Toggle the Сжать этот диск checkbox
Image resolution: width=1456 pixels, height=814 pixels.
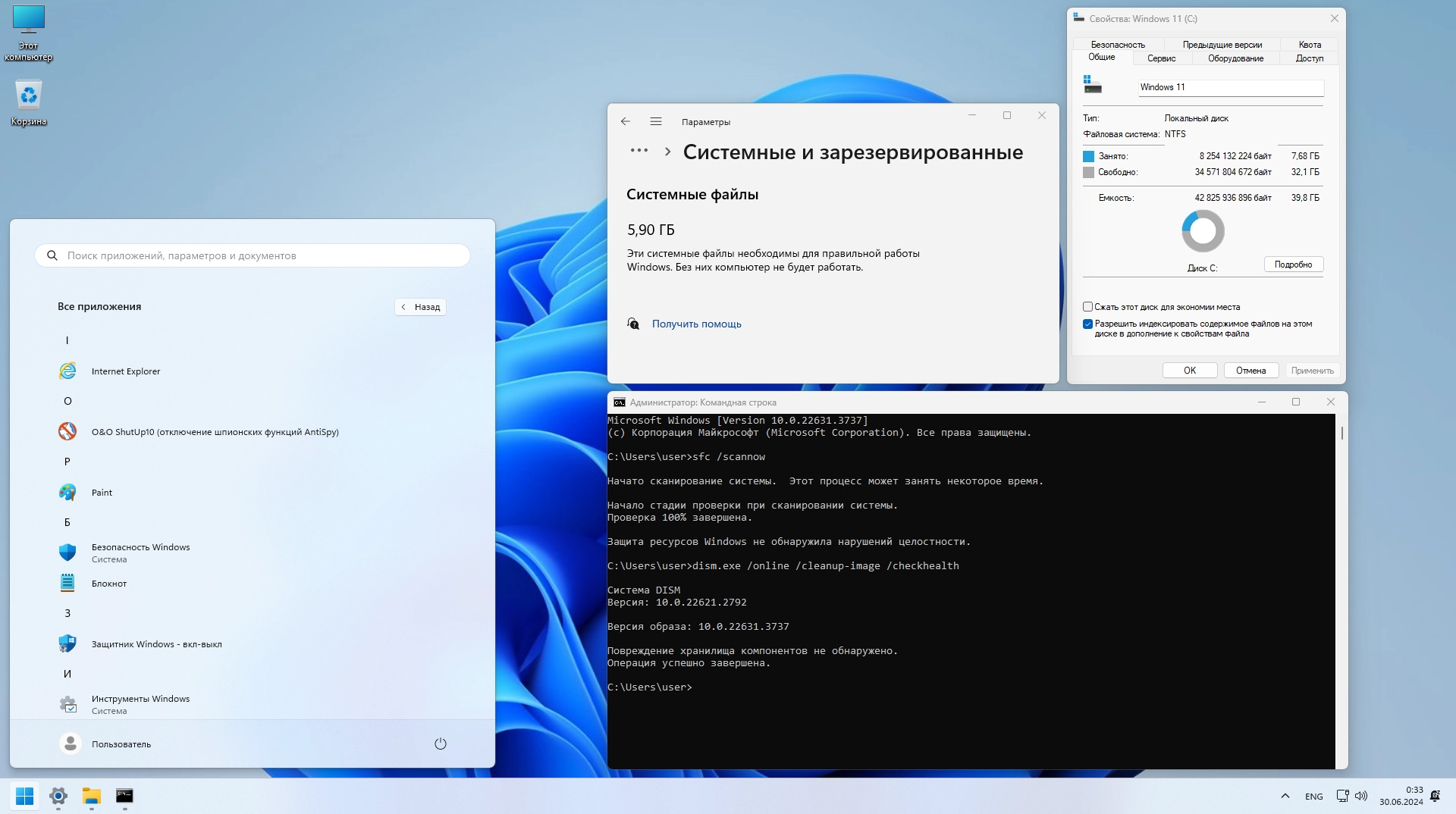(x=1087, y=307)
